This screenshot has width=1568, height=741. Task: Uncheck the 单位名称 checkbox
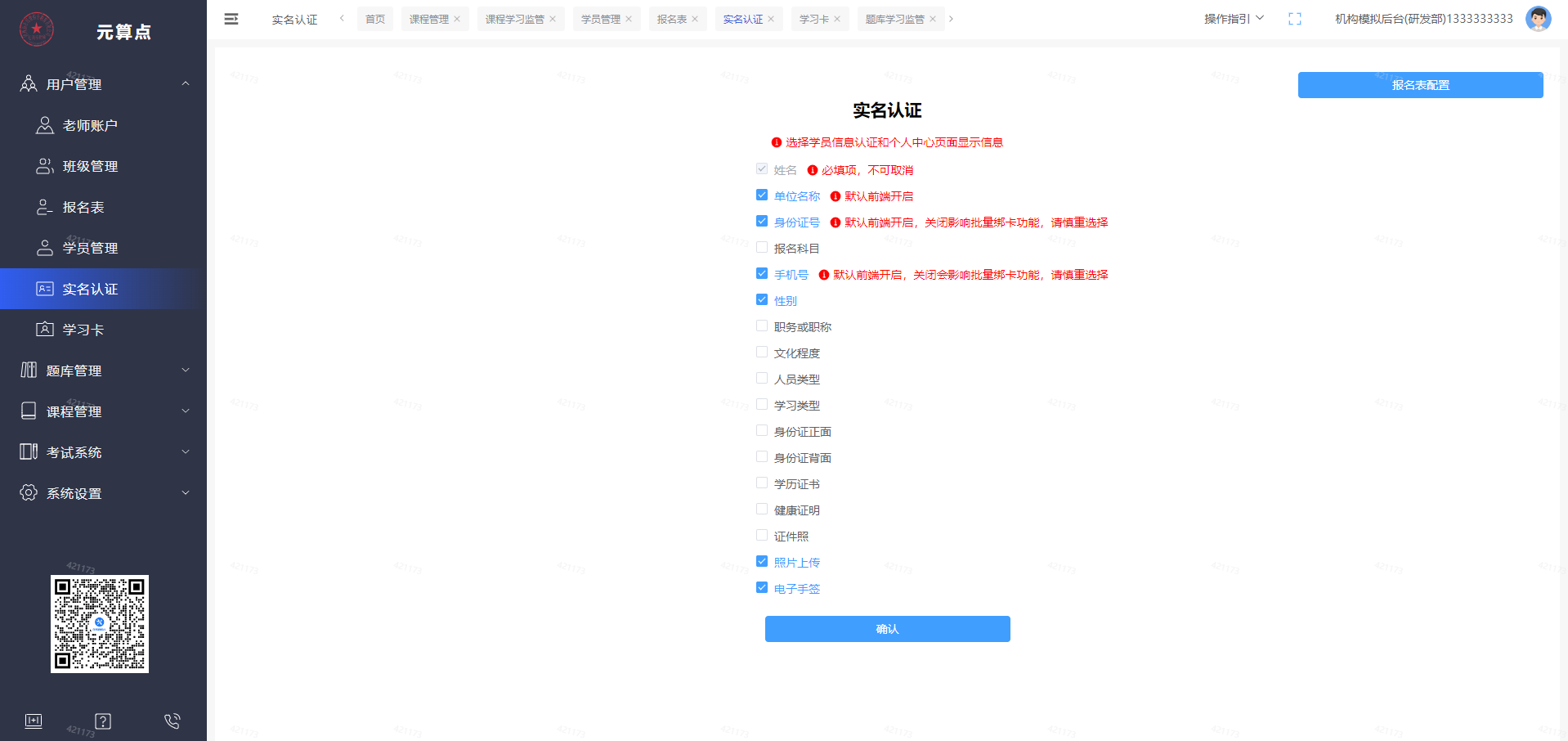pos(762,195)
